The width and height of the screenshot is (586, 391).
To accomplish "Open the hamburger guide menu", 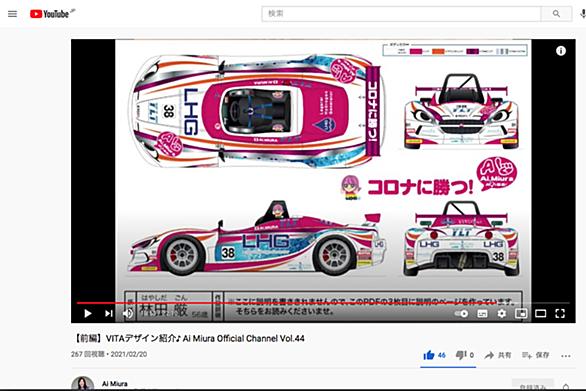I will tap(12, 14).
